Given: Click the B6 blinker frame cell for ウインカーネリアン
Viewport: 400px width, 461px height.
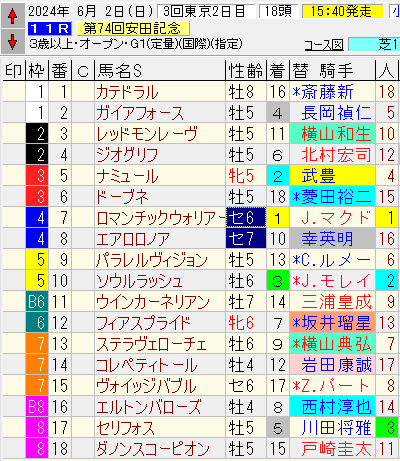Looking at the screenshot, I should pyautogui.click(x=37, y=302).
